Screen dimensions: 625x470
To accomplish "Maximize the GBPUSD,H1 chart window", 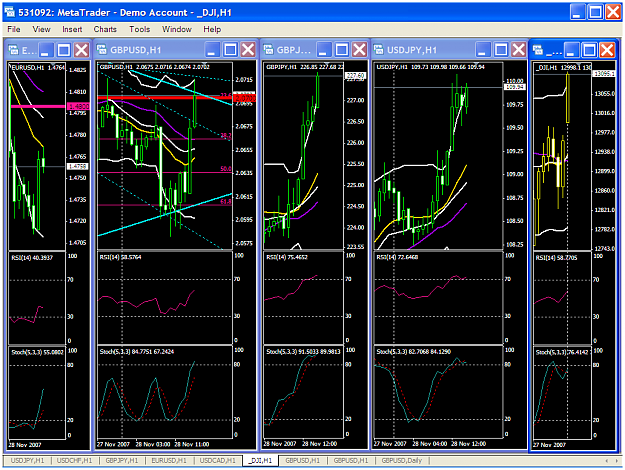I will (x=230, y=50).
